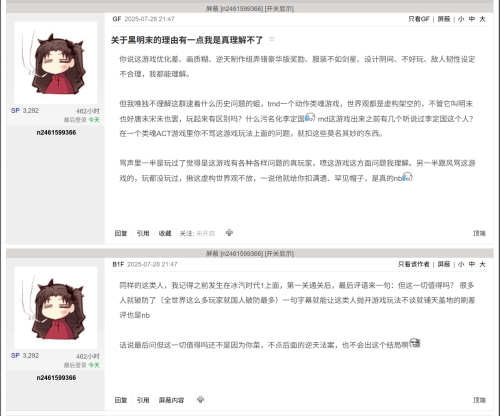Click 收藏 to bookmark the first post

(x=165, y=233)
